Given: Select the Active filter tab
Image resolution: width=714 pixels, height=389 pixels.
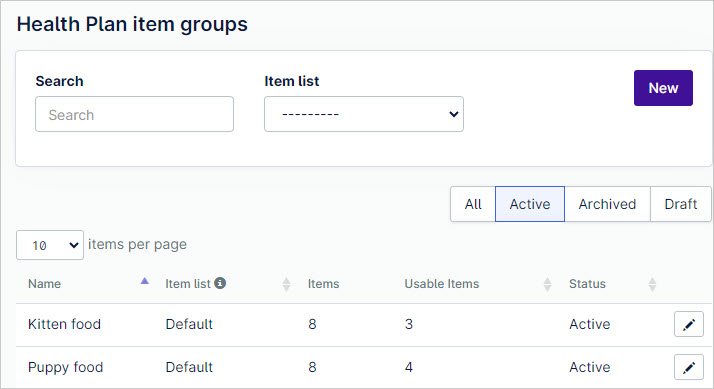Looking at the screenshot, I should point(530,204).
